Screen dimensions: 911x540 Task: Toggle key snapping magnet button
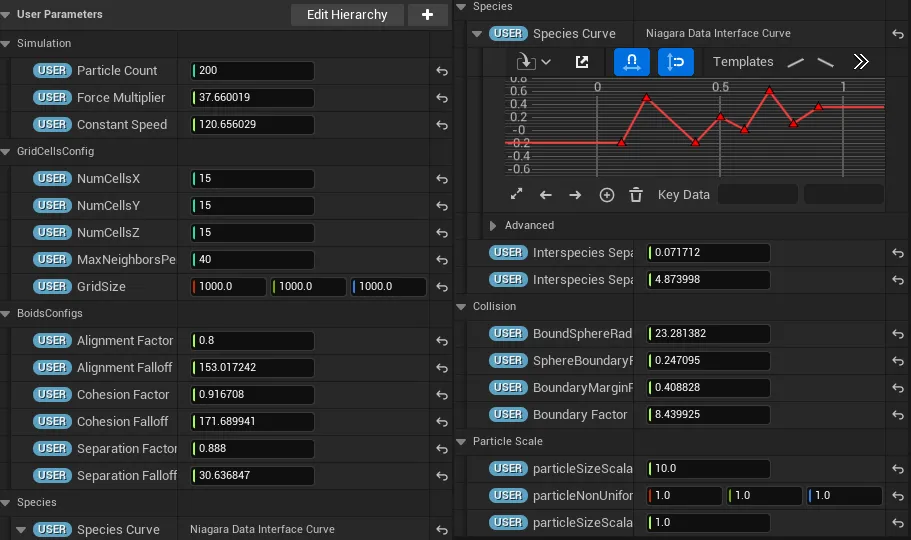click(x=632, y=62)
